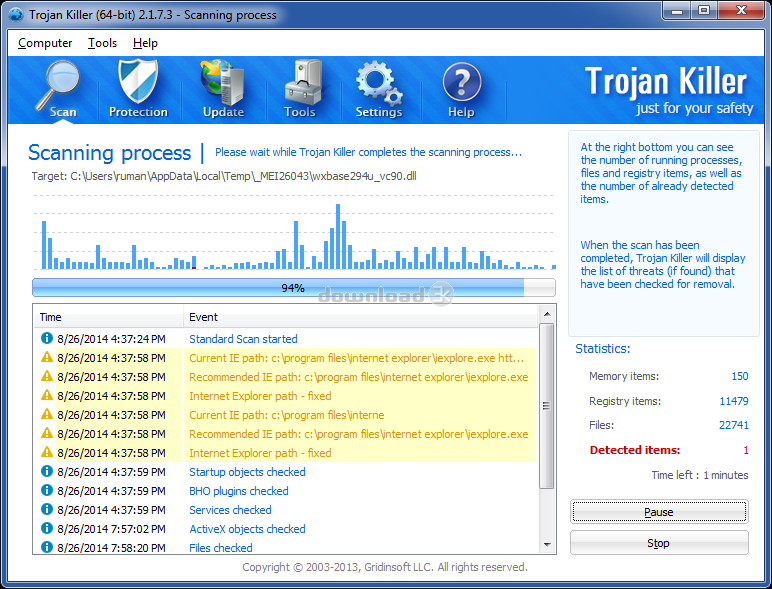Click info icon for Standard Scan started
The height and width of the screenshot is (589, 772).
(x=47, y=338)
